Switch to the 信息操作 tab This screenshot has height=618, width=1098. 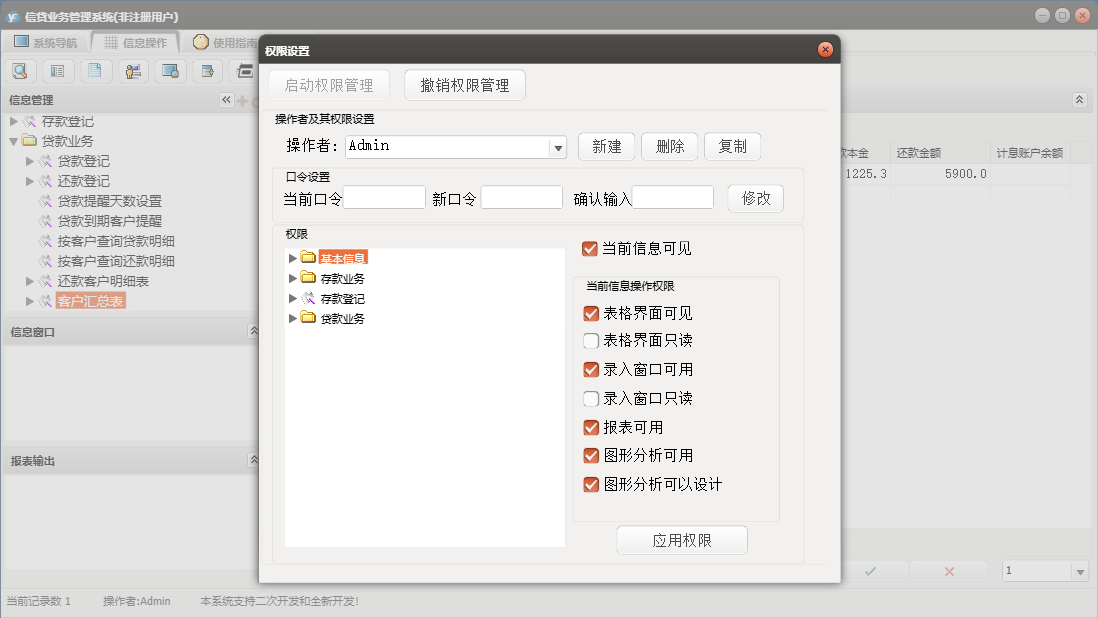(135, 42)
